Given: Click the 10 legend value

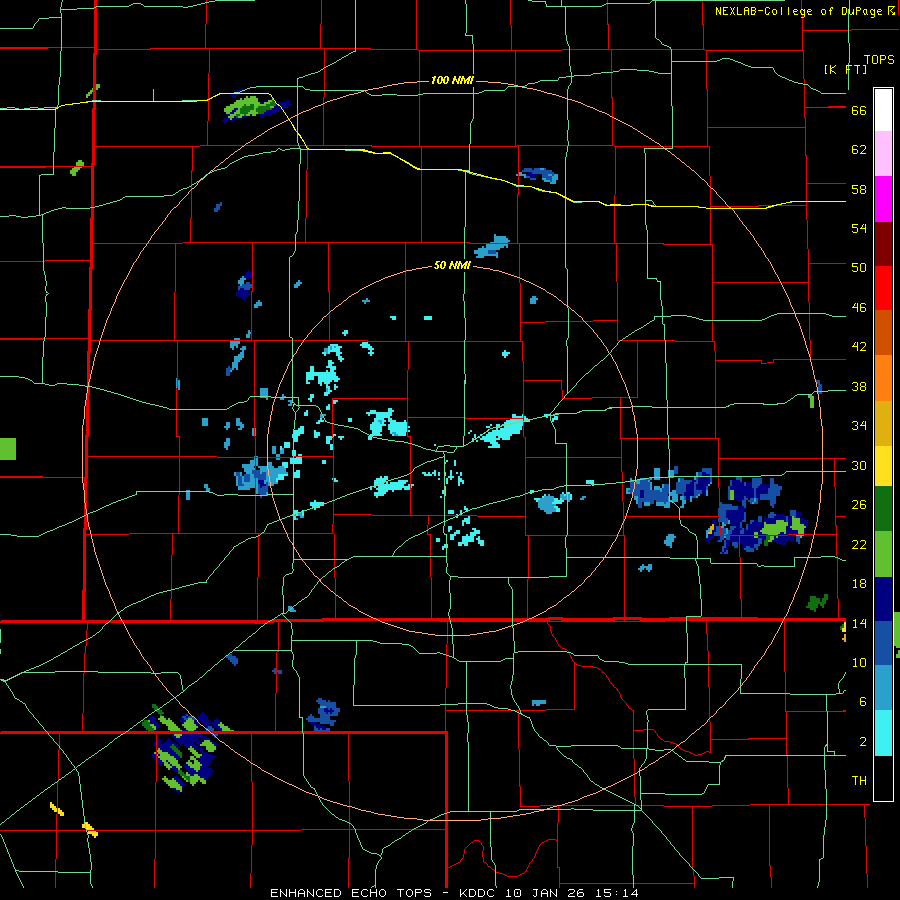Looking at the screenshot, I should click(859, 663).
